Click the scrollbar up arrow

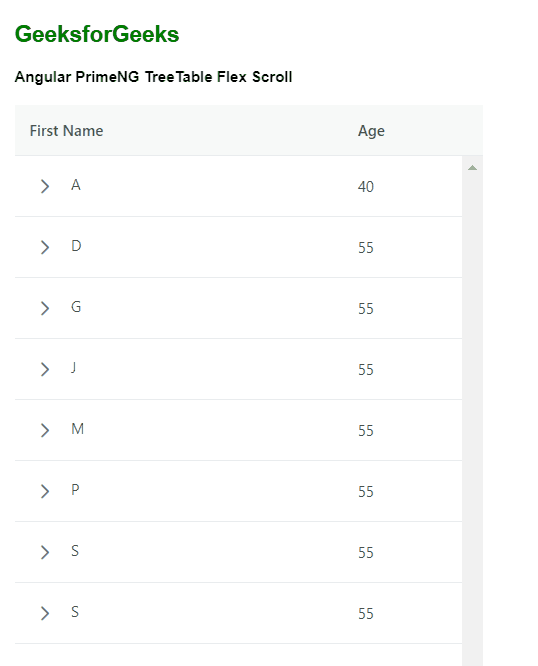(472, 168)
